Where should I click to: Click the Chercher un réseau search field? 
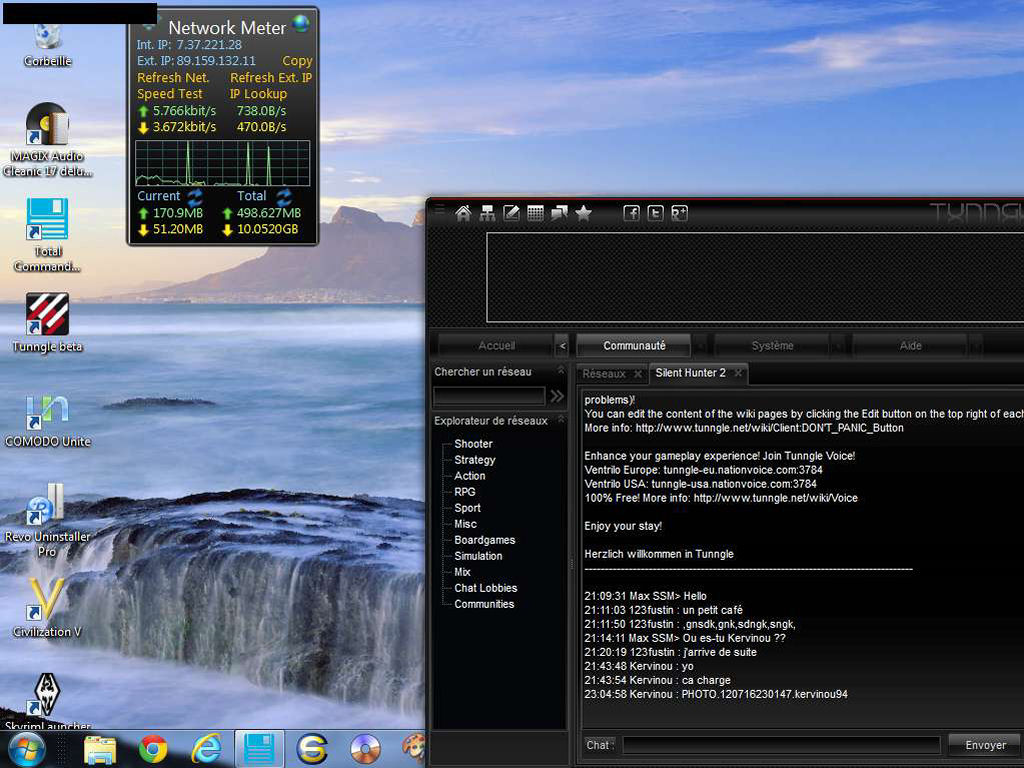[x=489, y=396]
